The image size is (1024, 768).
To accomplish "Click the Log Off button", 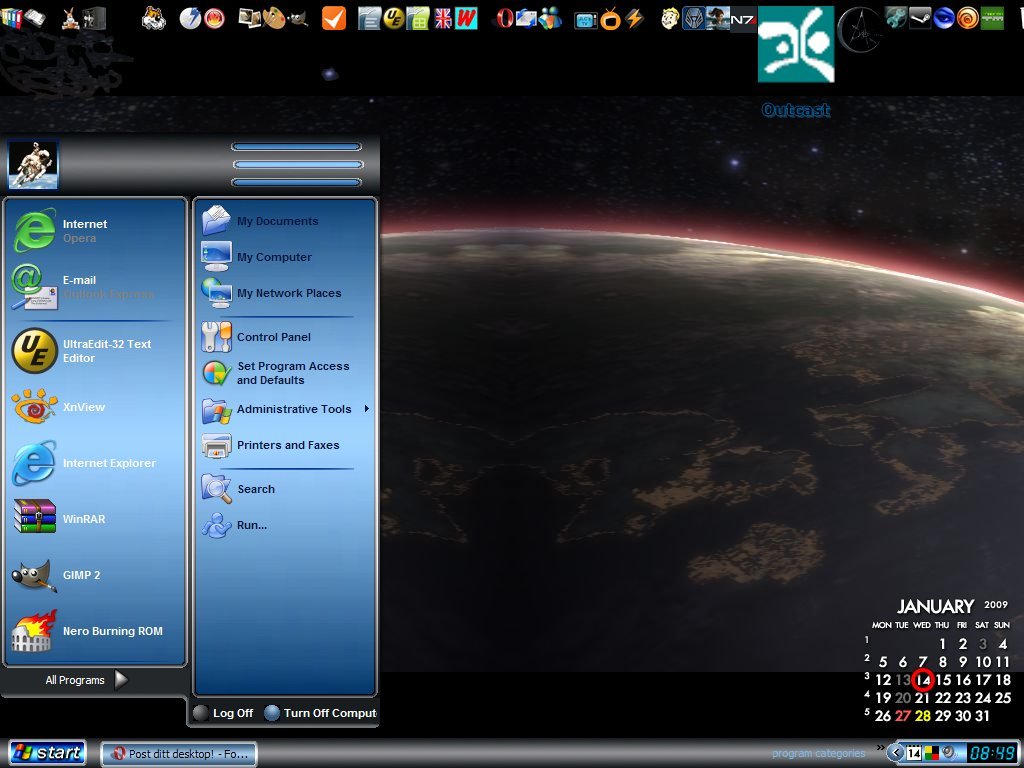I will pos(224,713).
